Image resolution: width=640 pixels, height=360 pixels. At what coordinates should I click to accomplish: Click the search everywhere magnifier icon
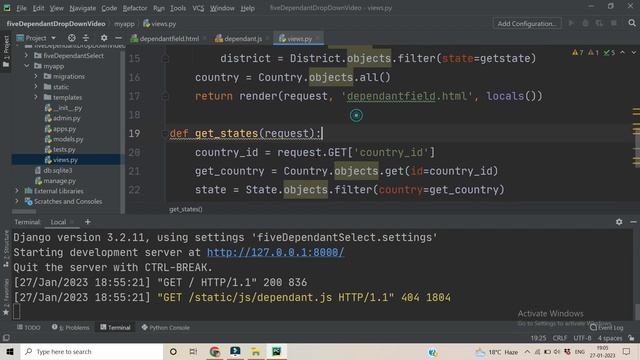tap(632, 23)
